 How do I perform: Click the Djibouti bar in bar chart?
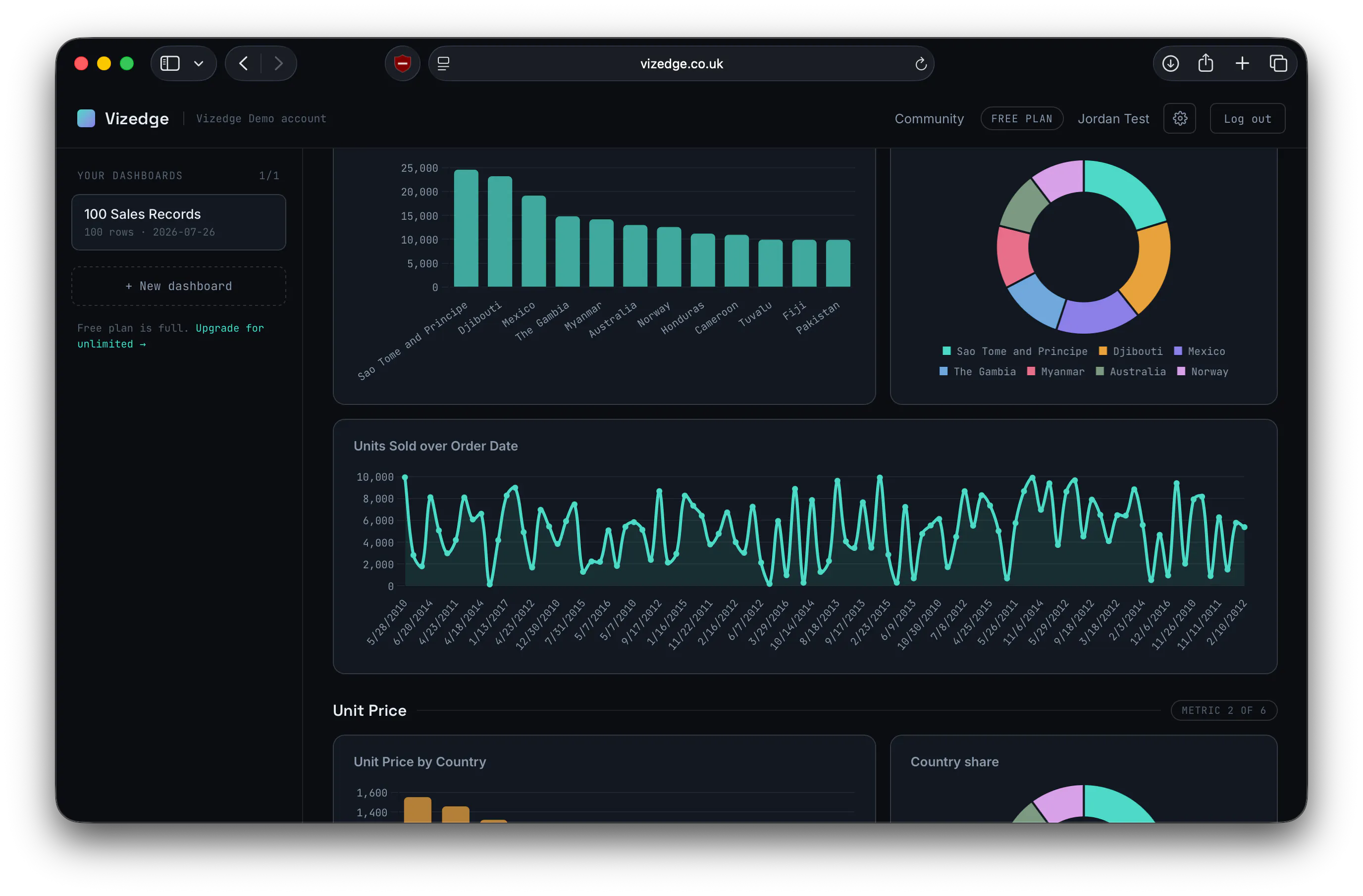tap(499, 231)
